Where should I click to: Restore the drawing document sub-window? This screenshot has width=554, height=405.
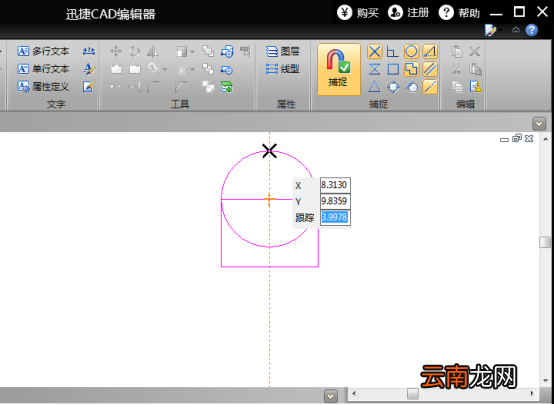517,138
